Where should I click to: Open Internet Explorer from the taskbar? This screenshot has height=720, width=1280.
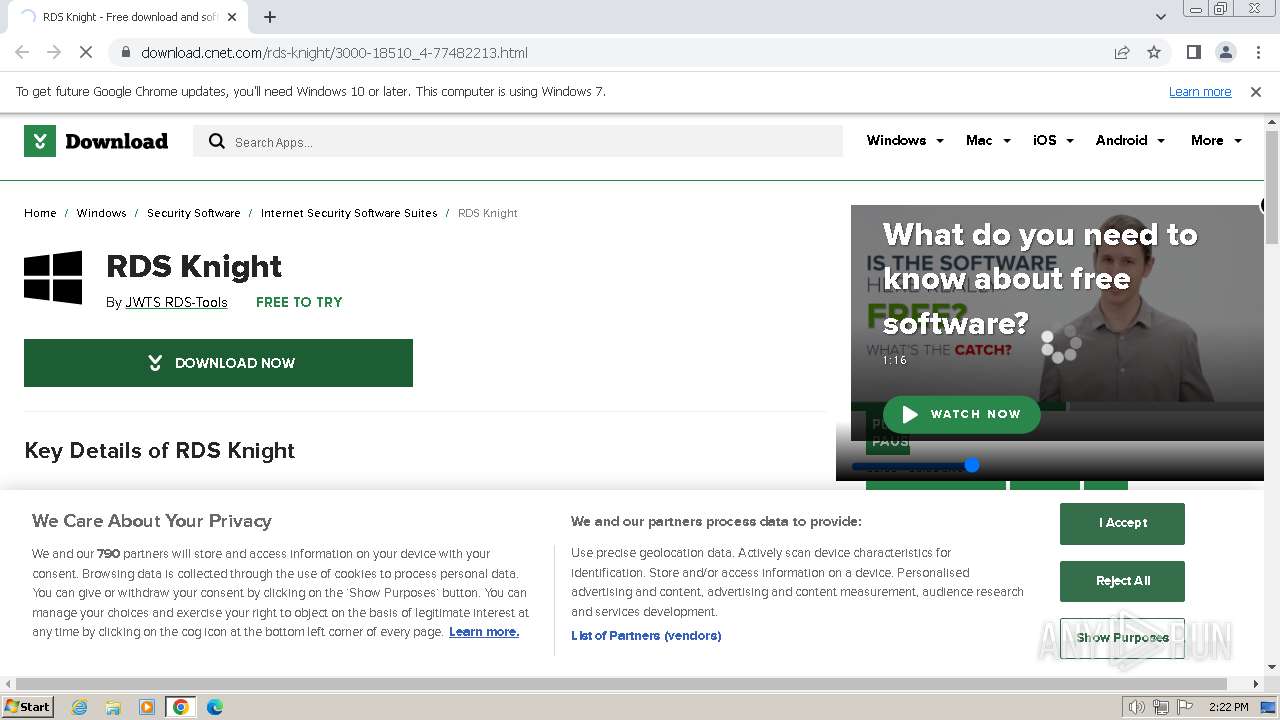(80, 707)
